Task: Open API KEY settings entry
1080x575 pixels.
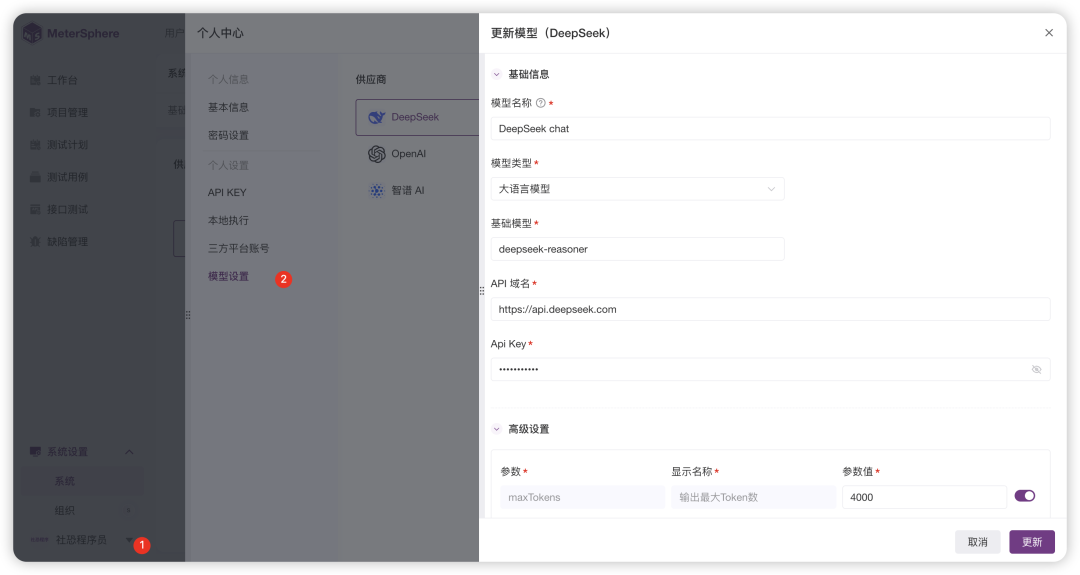Action: (x=227, y=192)
